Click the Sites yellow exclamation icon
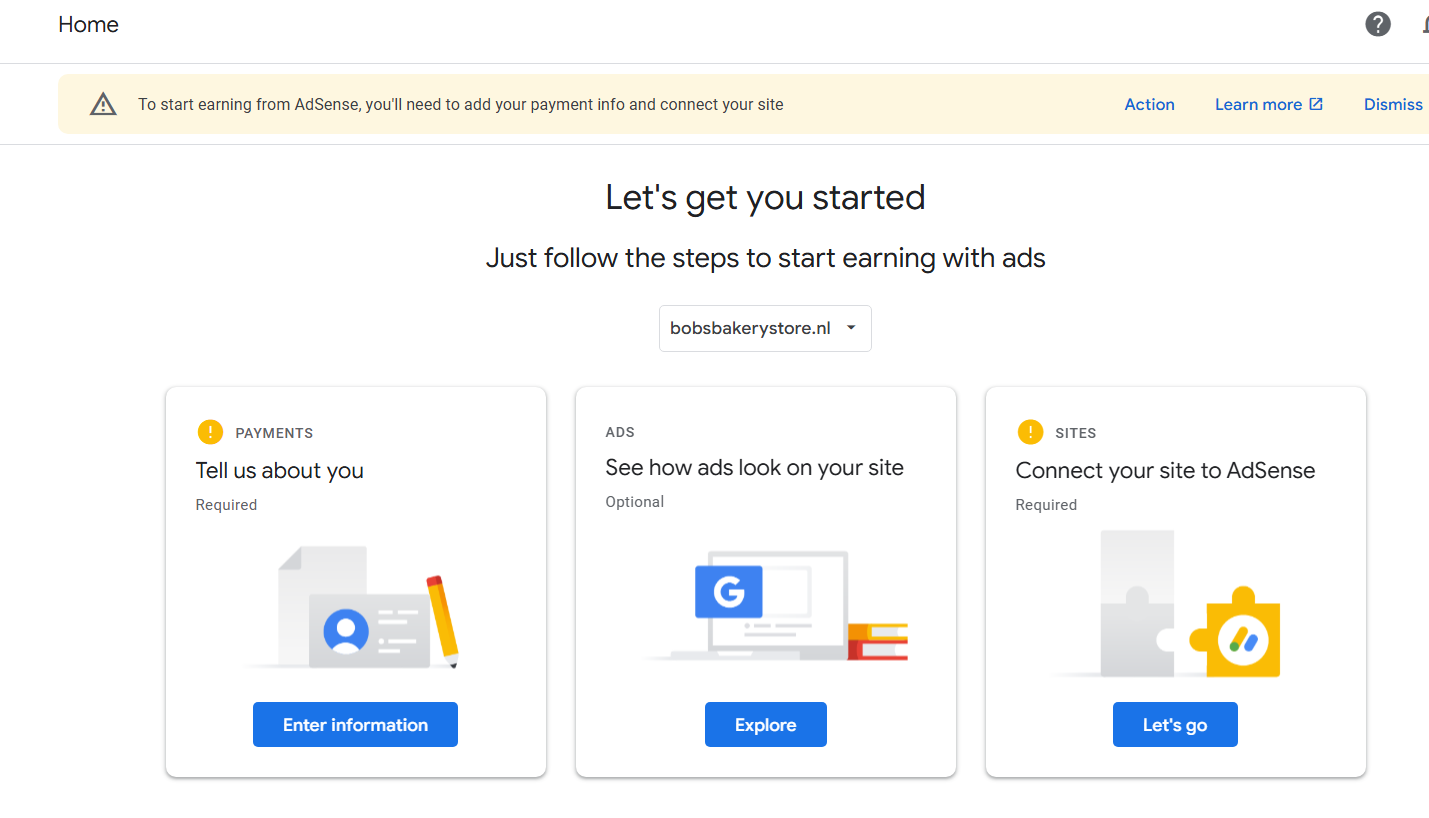Screen dimensions: 1429x818 pyautogui.click(x=1030, y=433)
